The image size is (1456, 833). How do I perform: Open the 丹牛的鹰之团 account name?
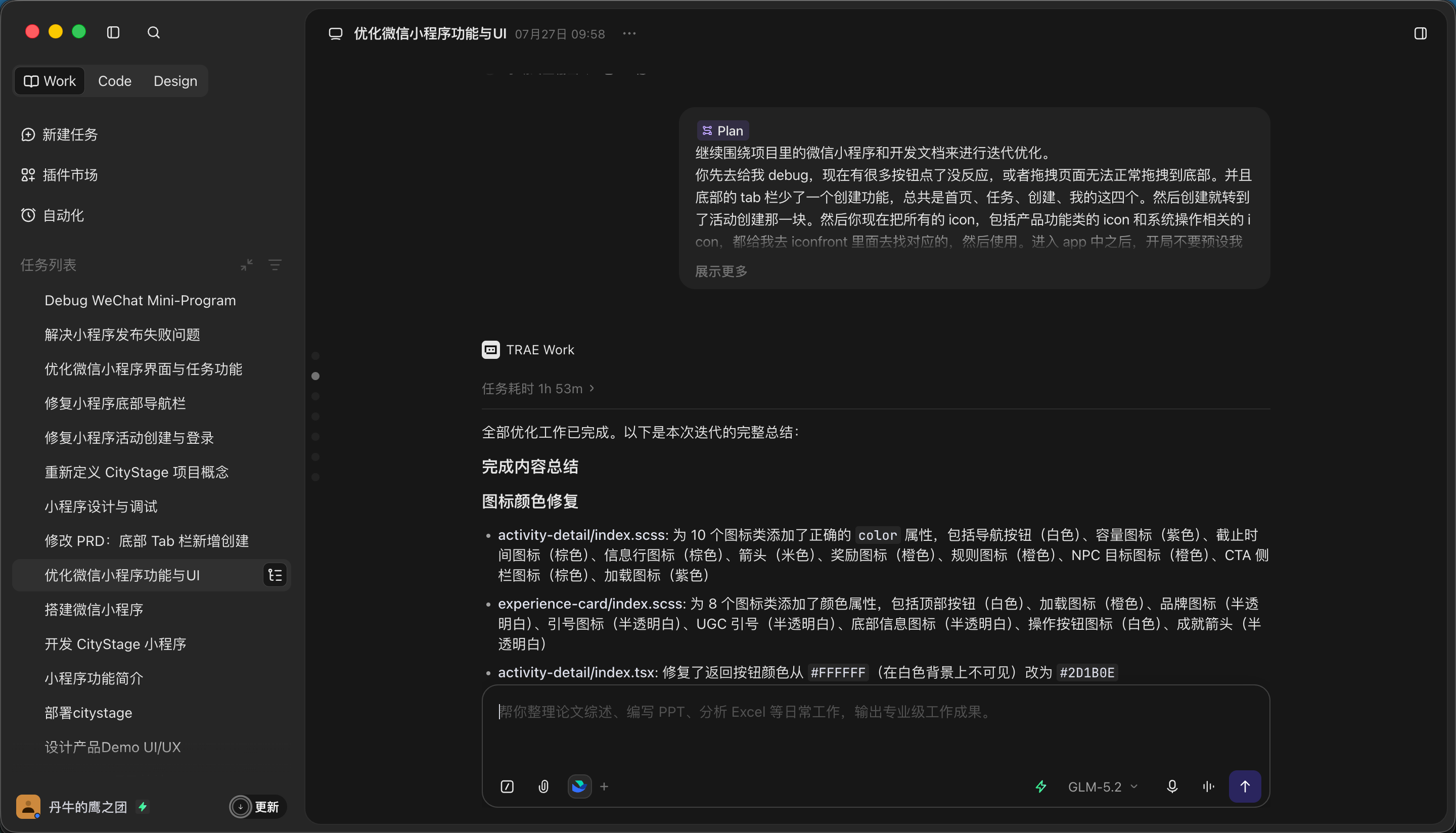coord(88,807)
